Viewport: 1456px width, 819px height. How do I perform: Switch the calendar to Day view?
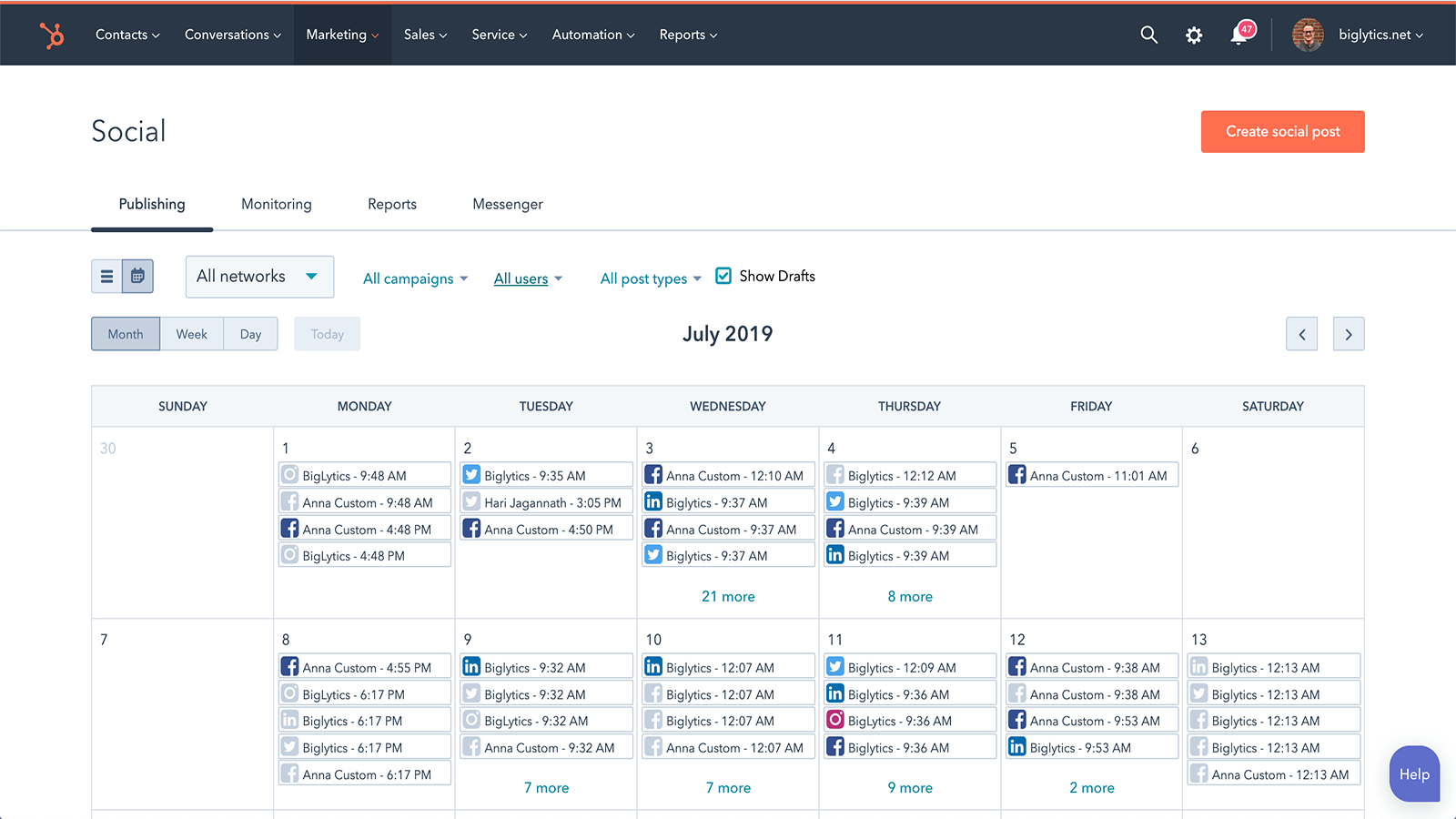pos(250,334)
